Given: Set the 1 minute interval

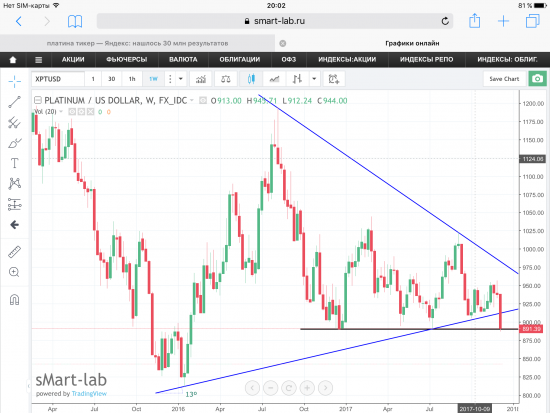Looking at the screenshot, I should [93, 79].
